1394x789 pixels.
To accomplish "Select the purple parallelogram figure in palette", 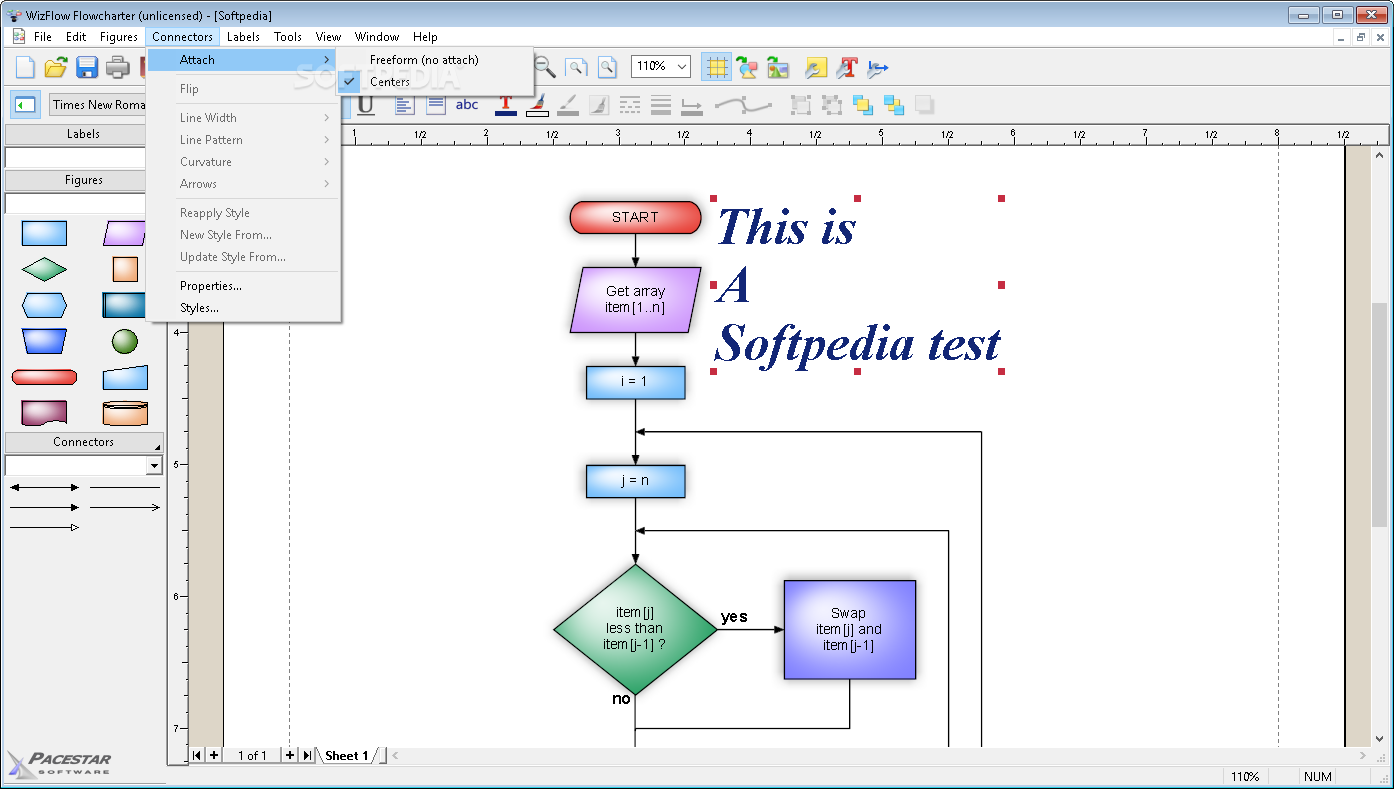I will pyautogui.click(x=125, y=233).
